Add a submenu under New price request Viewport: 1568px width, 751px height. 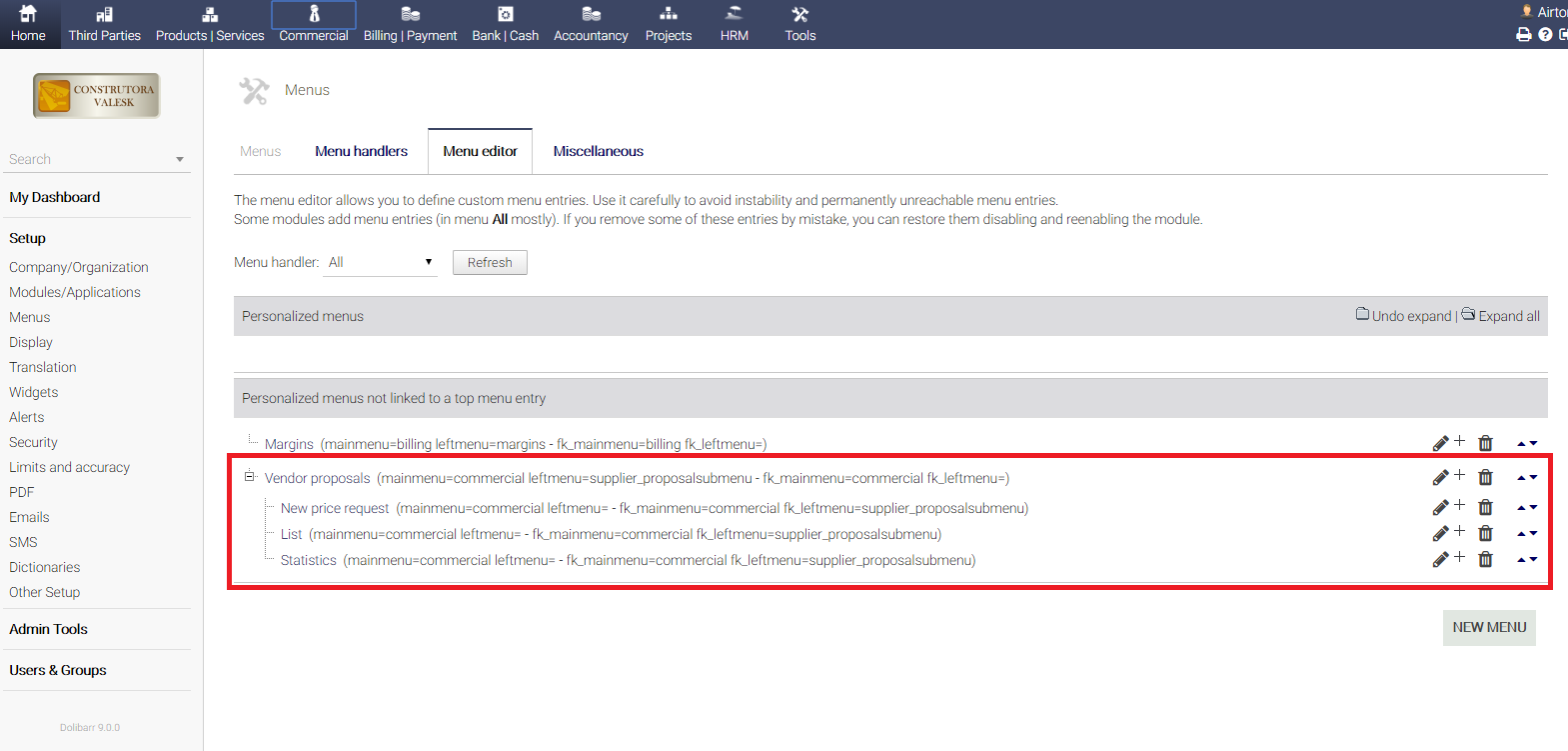[1460, 505]
